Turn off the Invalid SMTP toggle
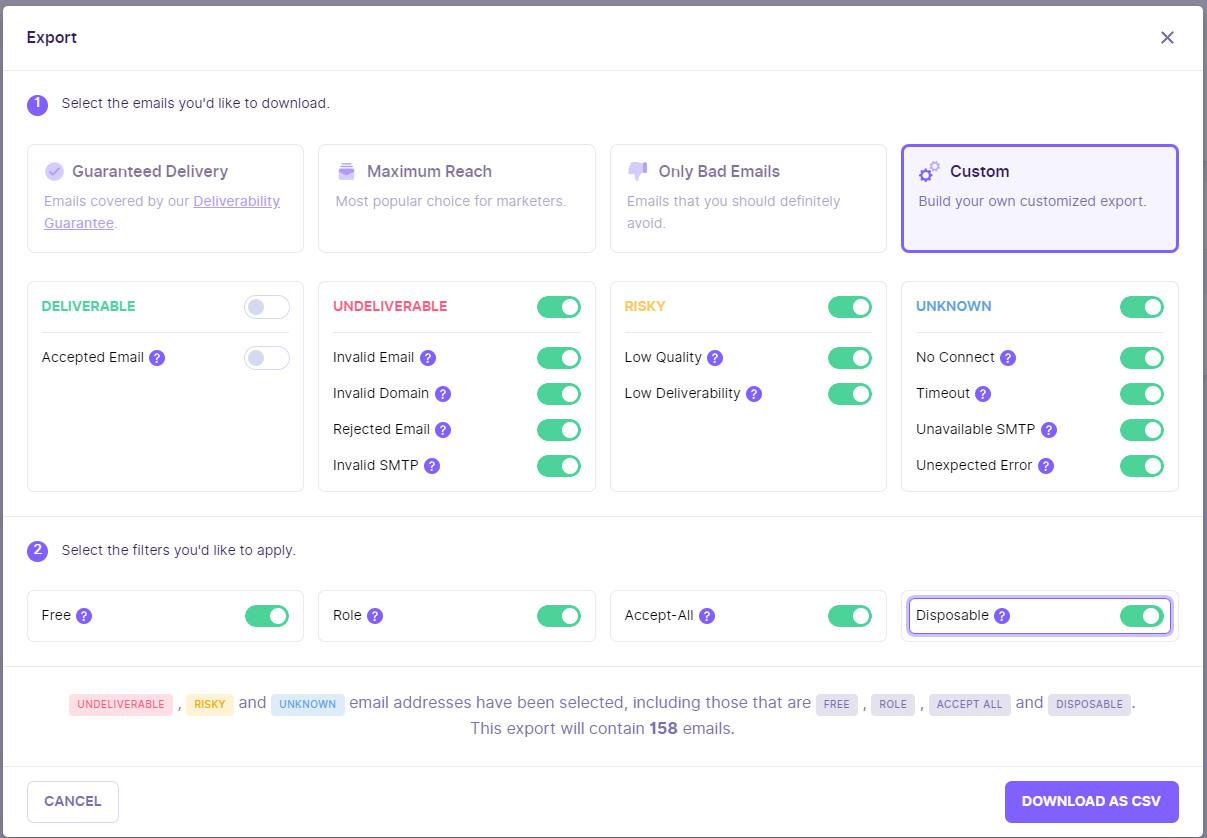 559,466
